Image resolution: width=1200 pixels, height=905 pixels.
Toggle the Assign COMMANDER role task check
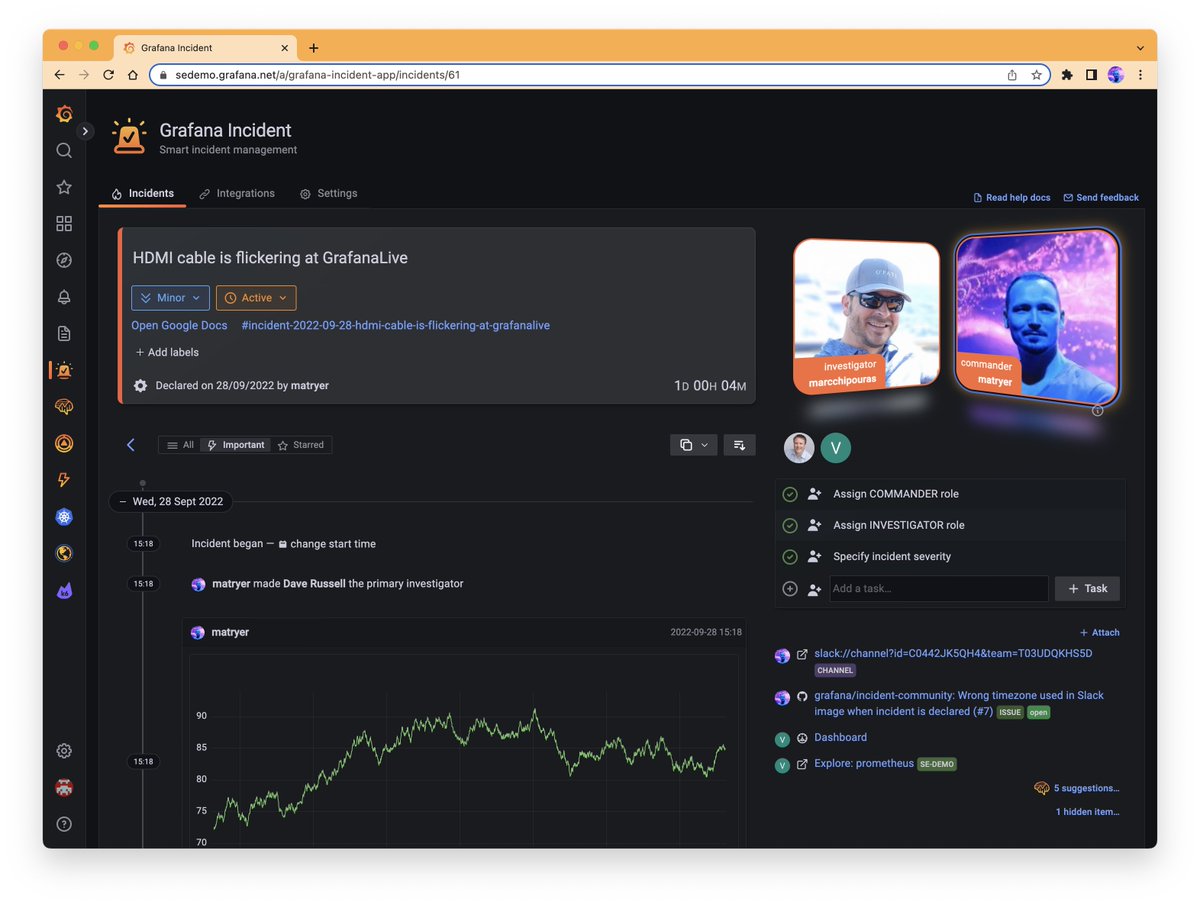pos(789,494)
